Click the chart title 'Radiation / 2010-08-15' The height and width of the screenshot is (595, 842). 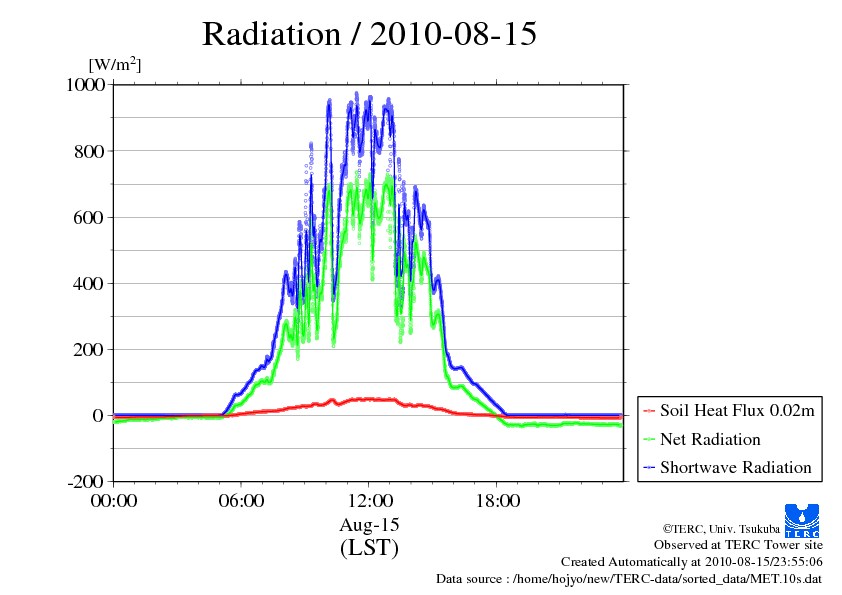click(369, 34)
